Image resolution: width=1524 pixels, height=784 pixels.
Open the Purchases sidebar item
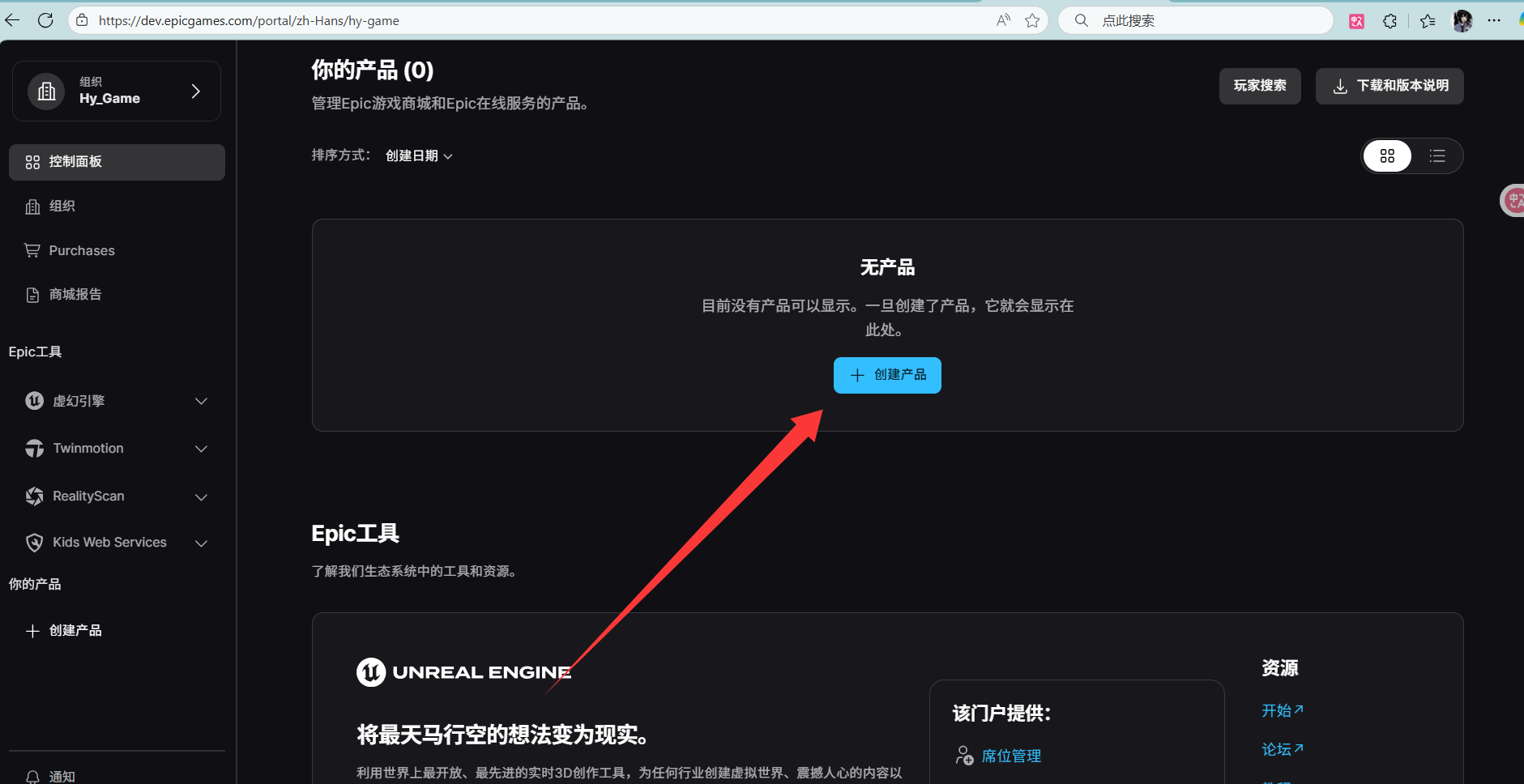[x=81, y=251]
